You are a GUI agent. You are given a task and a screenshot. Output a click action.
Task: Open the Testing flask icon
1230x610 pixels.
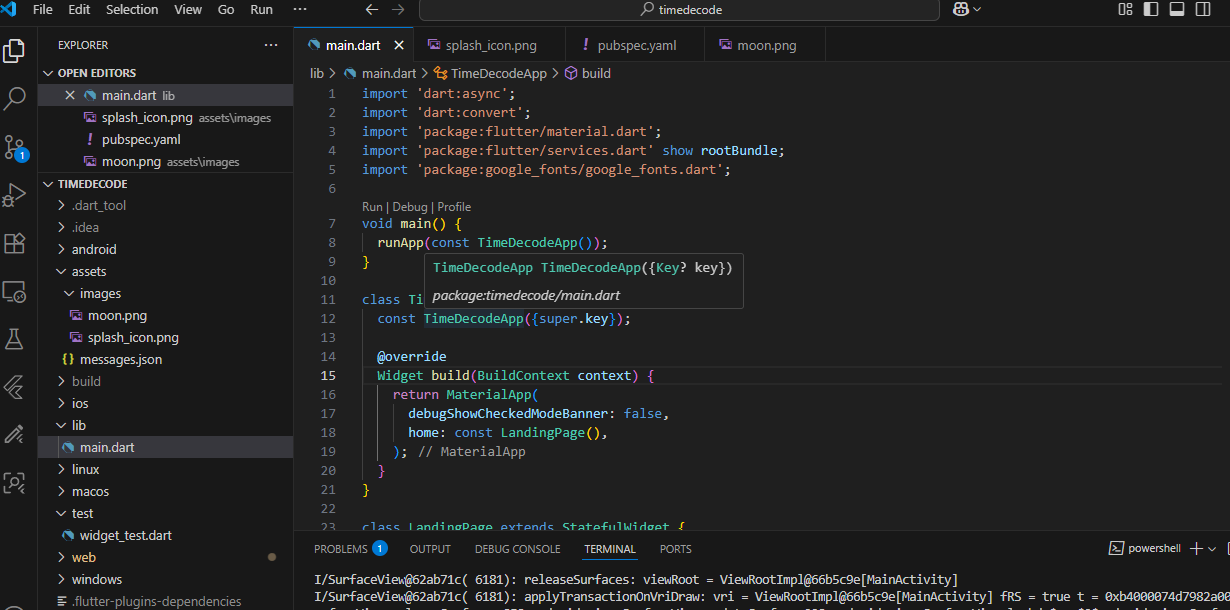point(15,339)
